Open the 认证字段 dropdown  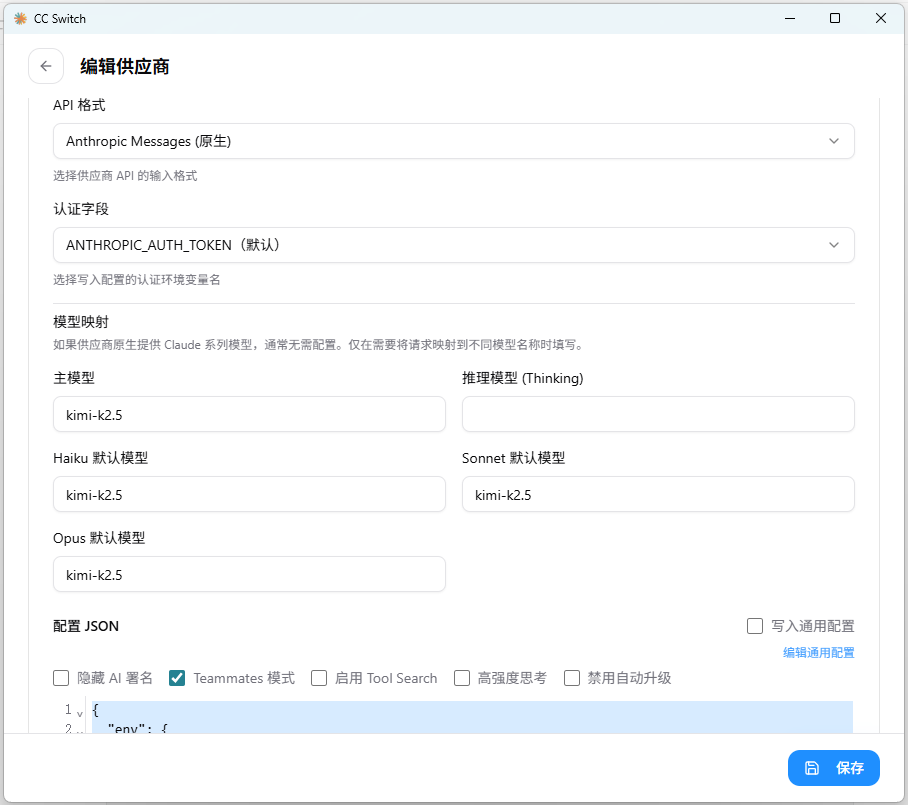pos(453,245)
